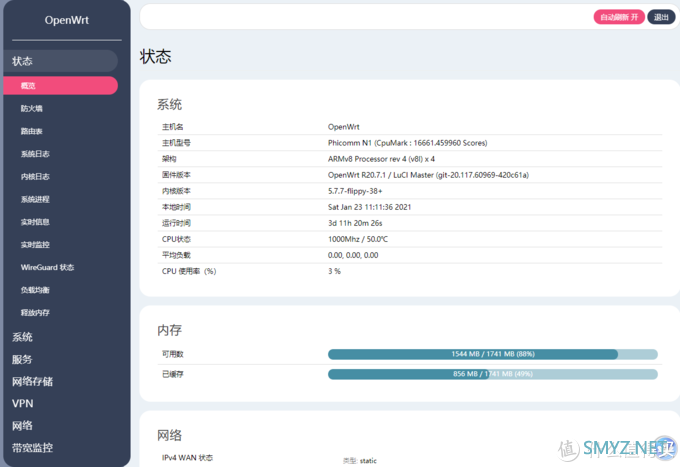Viewport: 680px width, 467px height.
Task: Expand the VPN menu section
Action: coord(23,403)
